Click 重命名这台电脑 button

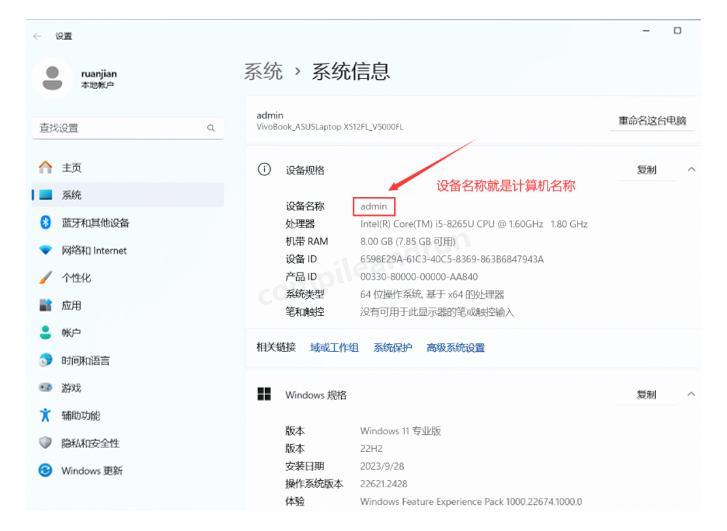[x=652, y=121]
